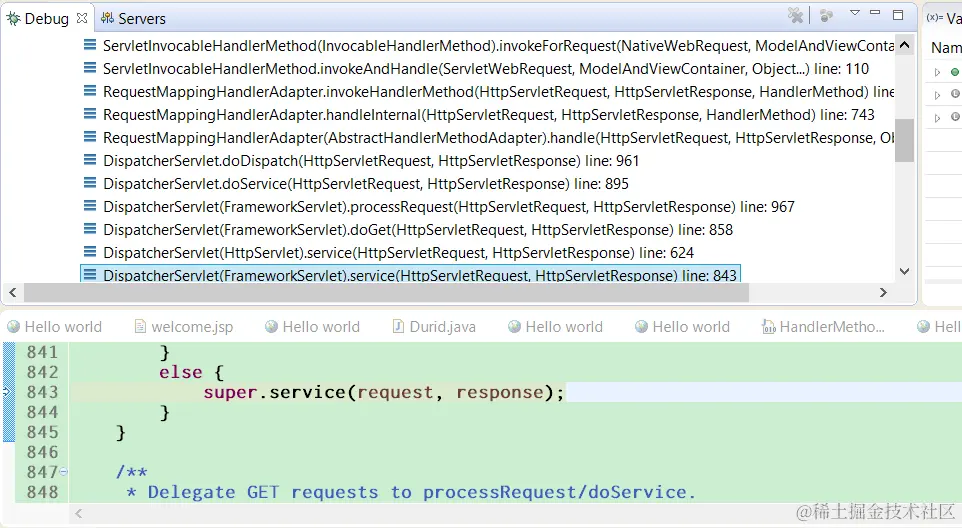This screenshot has width=962, height=528.
Task: Open the Variables view tab
Action: (x=944, y=19)
